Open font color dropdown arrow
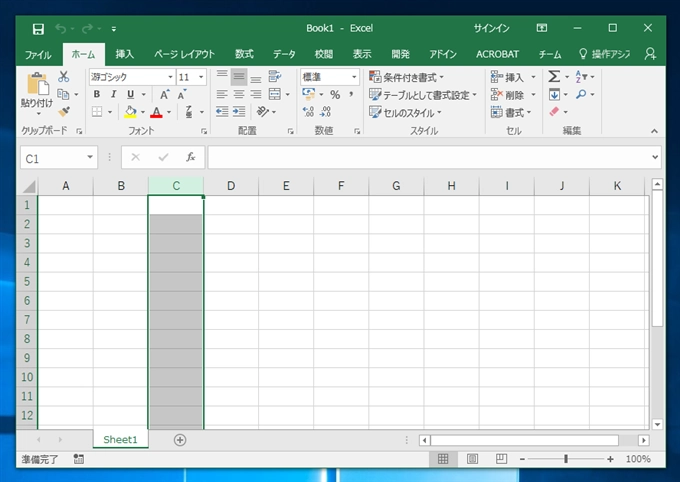Image resolution: width=680 pixels, height=482 pixels. (x=169, y=112)
